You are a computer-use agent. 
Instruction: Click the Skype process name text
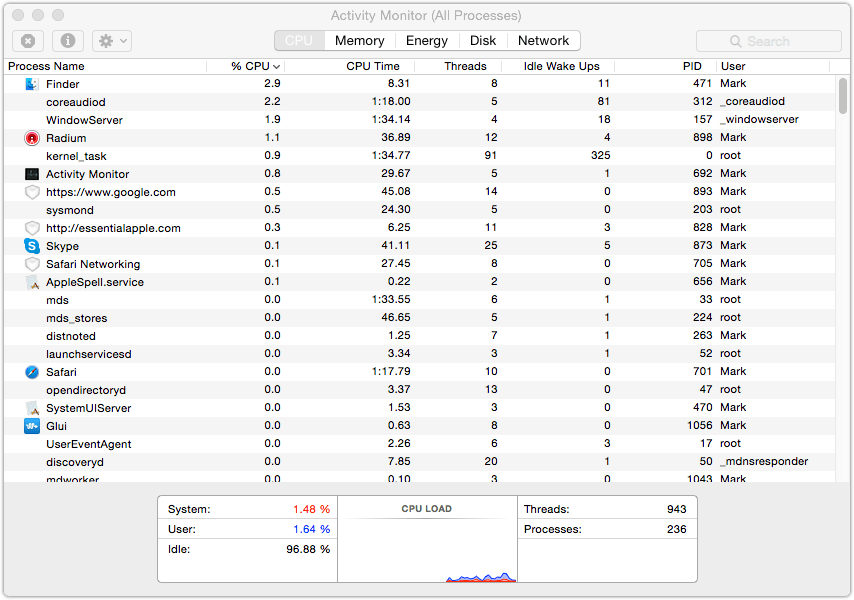point(62,246)
